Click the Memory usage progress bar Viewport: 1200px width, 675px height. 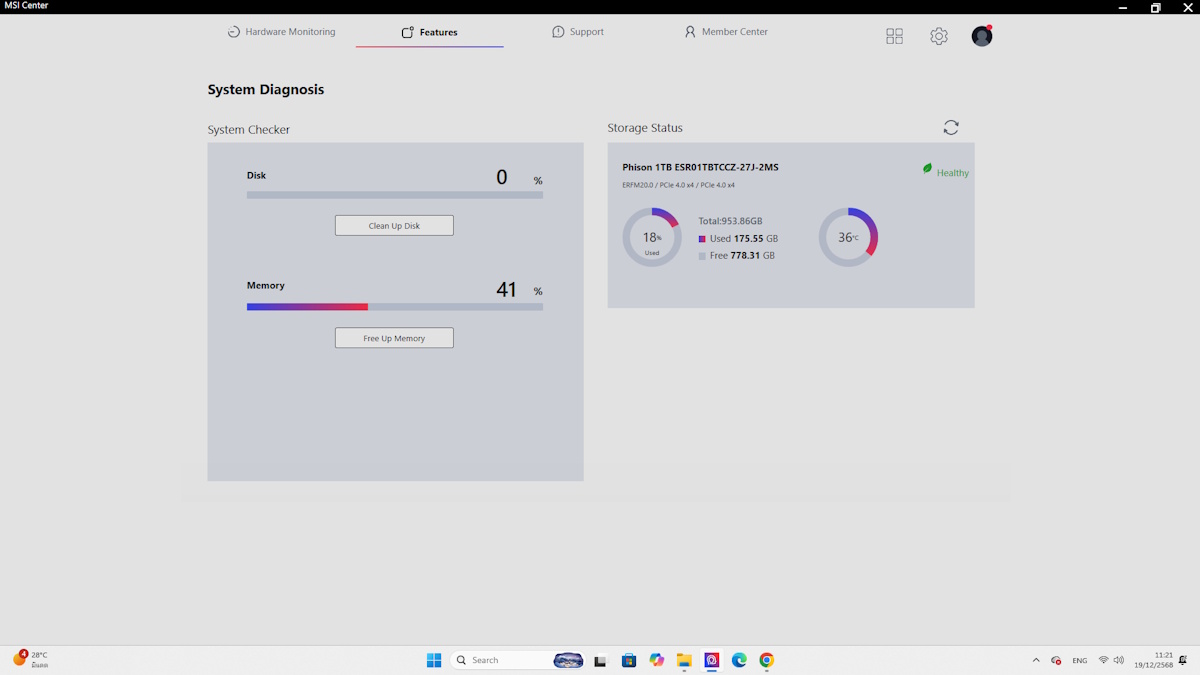pyautogui.click(x=394, y=307)
